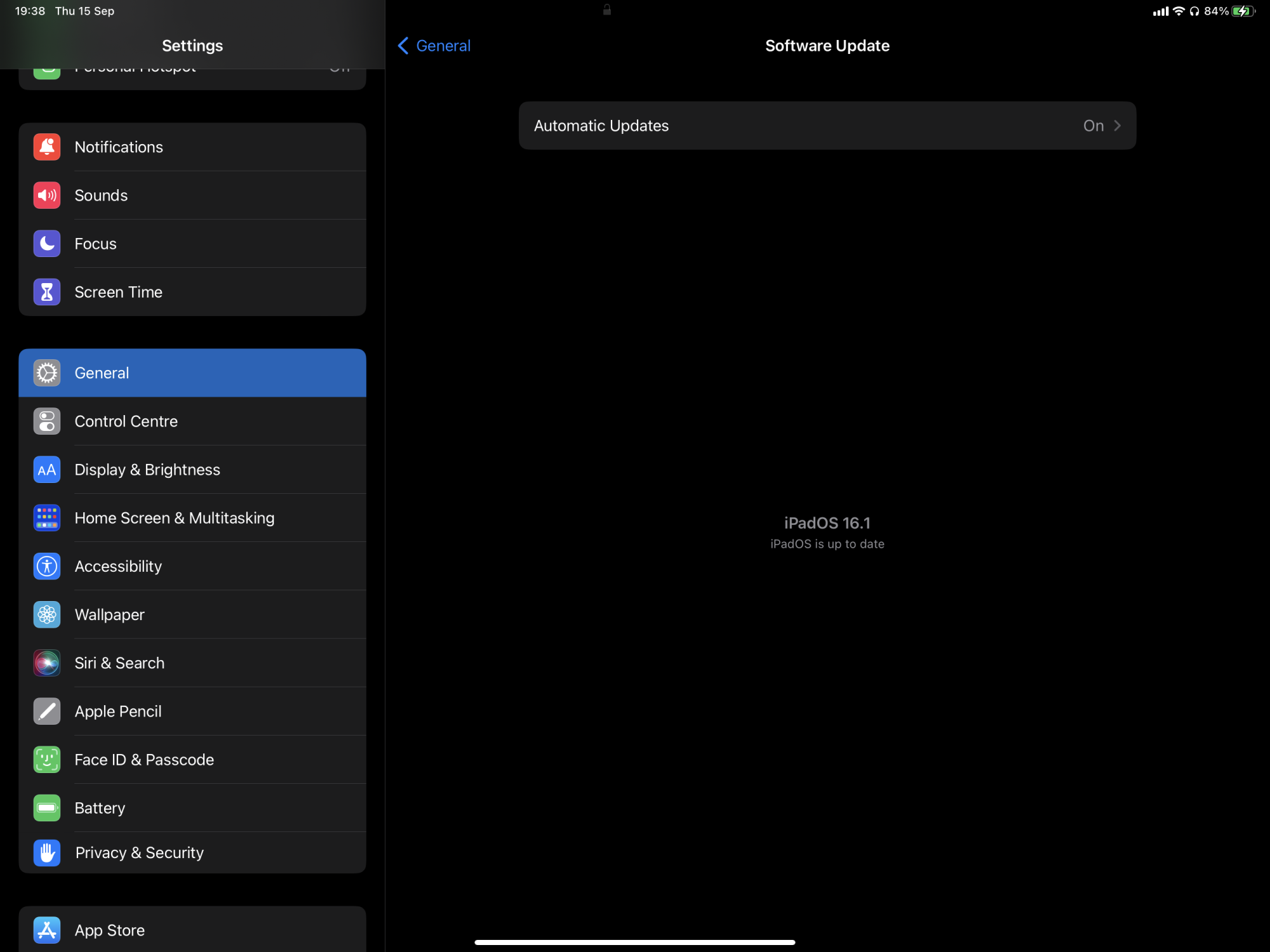Tap the back chevron beside General

(x=403, y=46)
